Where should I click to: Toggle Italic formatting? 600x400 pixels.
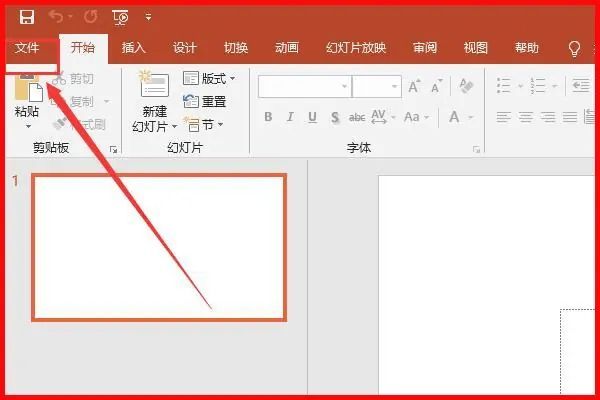click(x=290, y=117)
